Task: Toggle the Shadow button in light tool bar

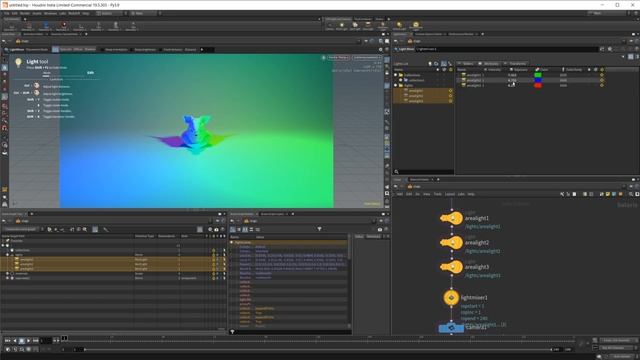Action: 90,49
